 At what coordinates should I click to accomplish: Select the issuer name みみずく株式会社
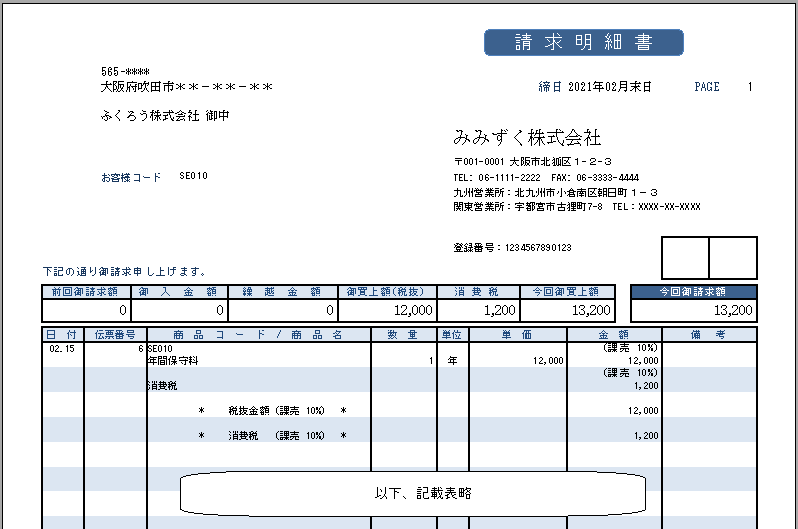[527, 137]
